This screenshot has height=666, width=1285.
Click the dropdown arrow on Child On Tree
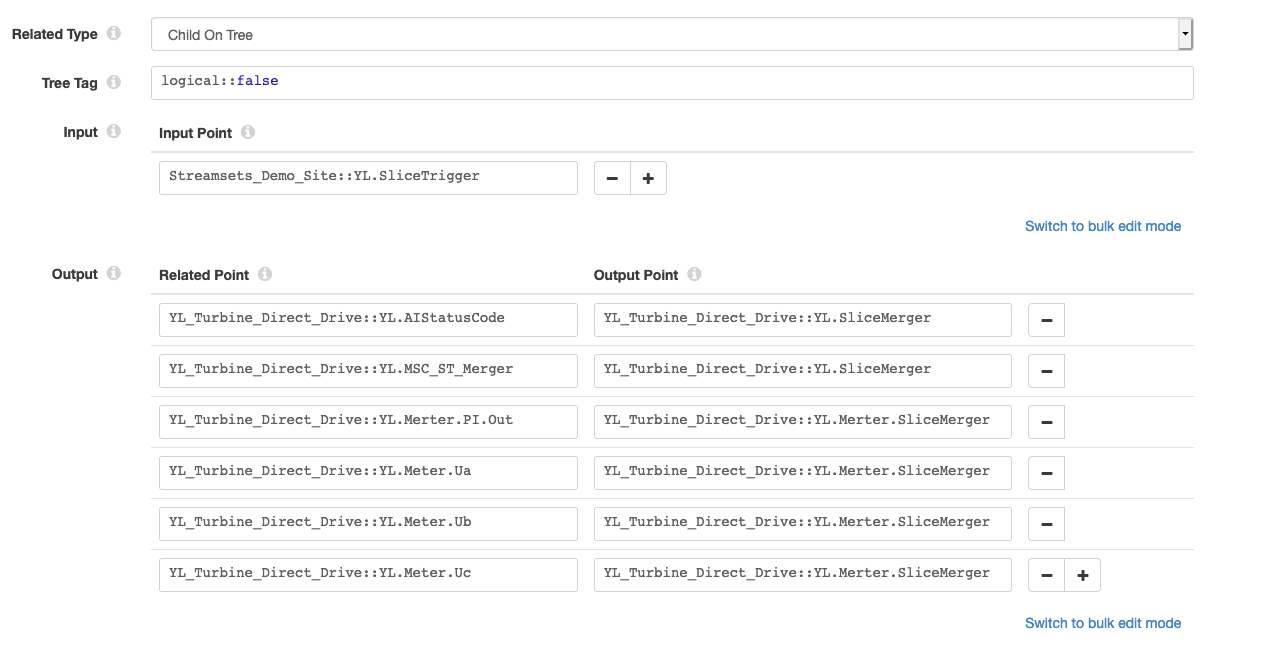[1183, 33]
